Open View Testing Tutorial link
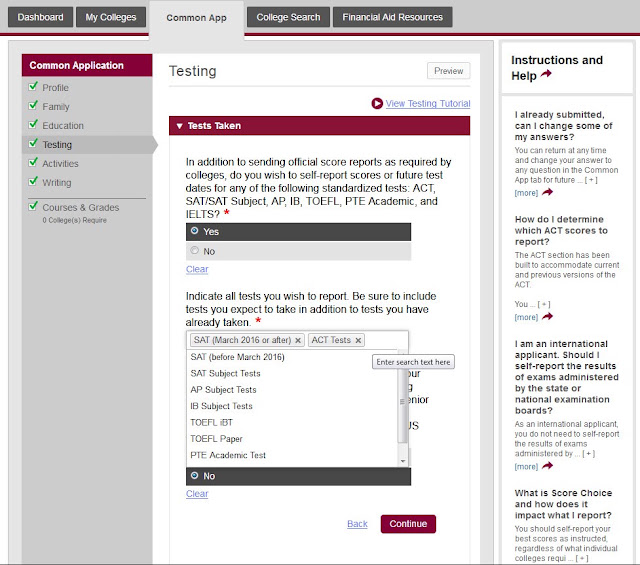 point(428,104)
